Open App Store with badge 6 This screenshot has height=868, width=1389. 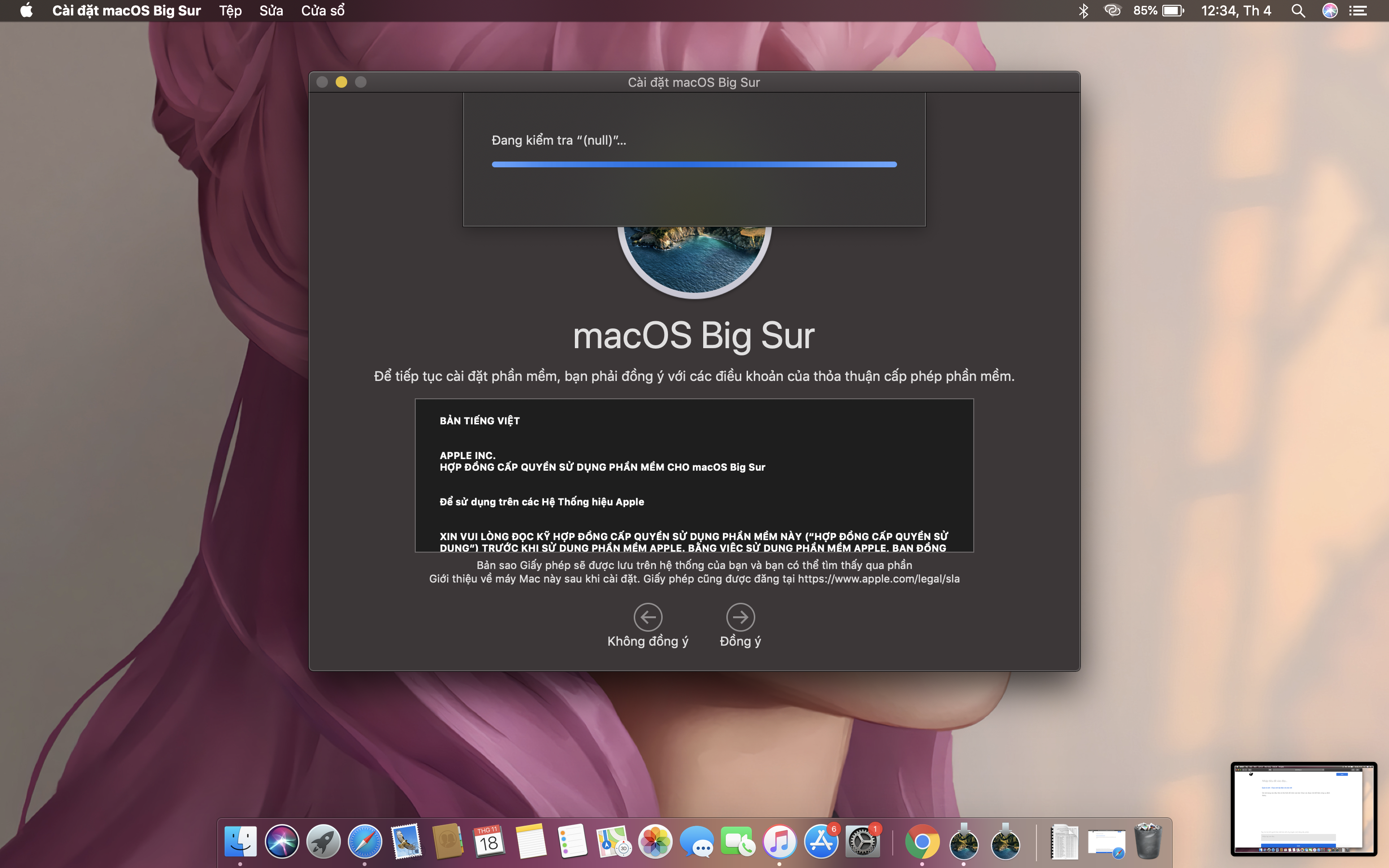click(x=821, y=841)
